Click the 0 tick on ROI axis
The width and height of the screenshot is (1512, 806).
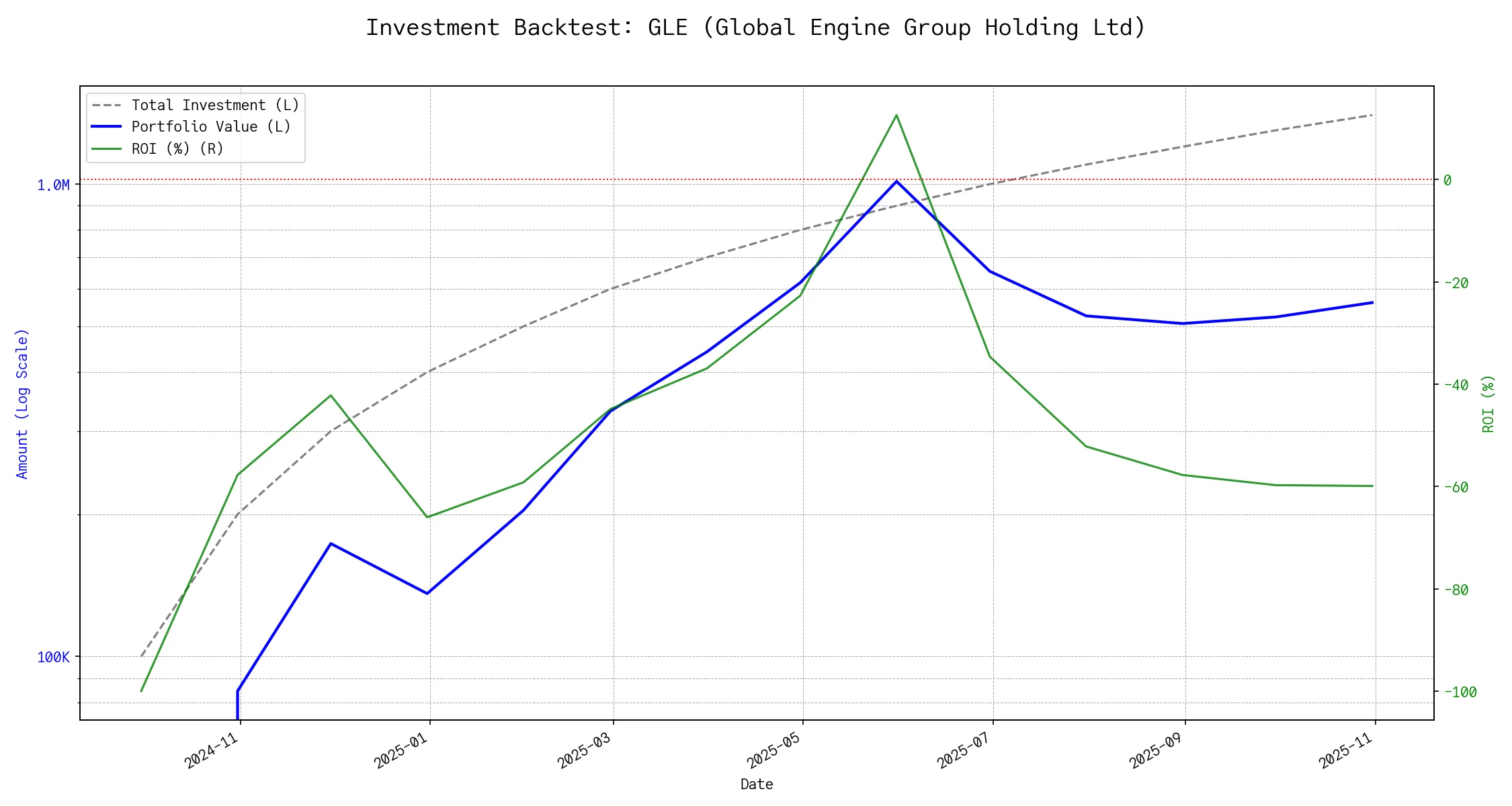1447,180
